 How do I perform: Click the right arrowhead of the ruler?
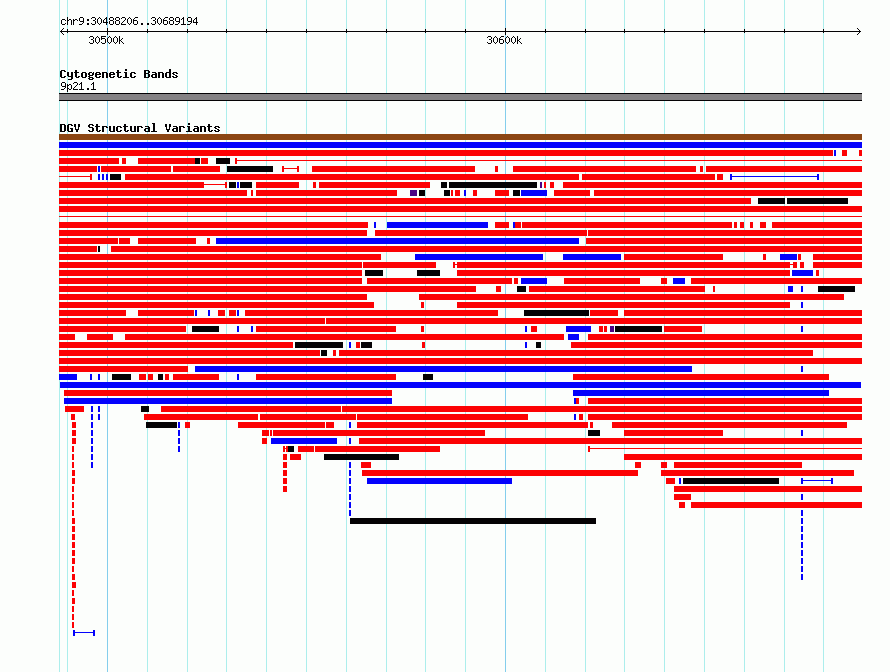[x=859, y=31]
